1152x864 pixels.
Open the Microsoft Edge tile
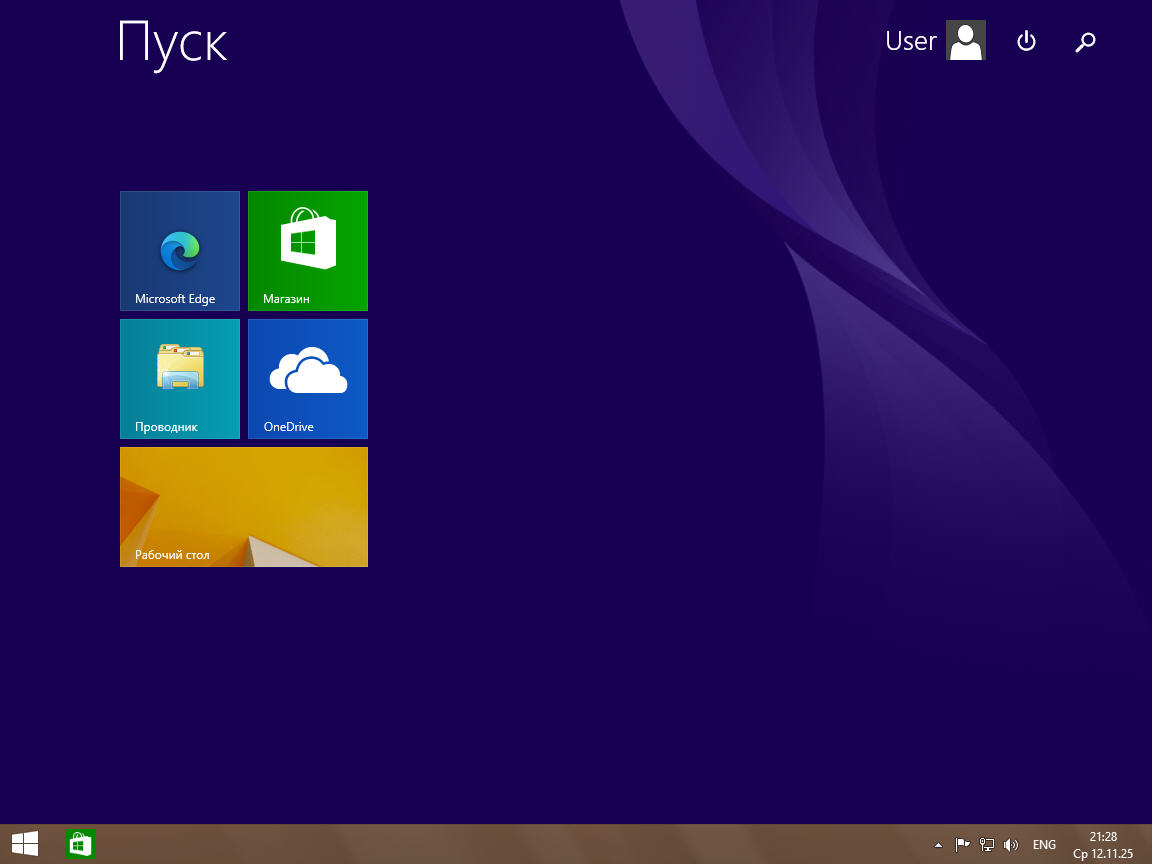coord(180,251)
